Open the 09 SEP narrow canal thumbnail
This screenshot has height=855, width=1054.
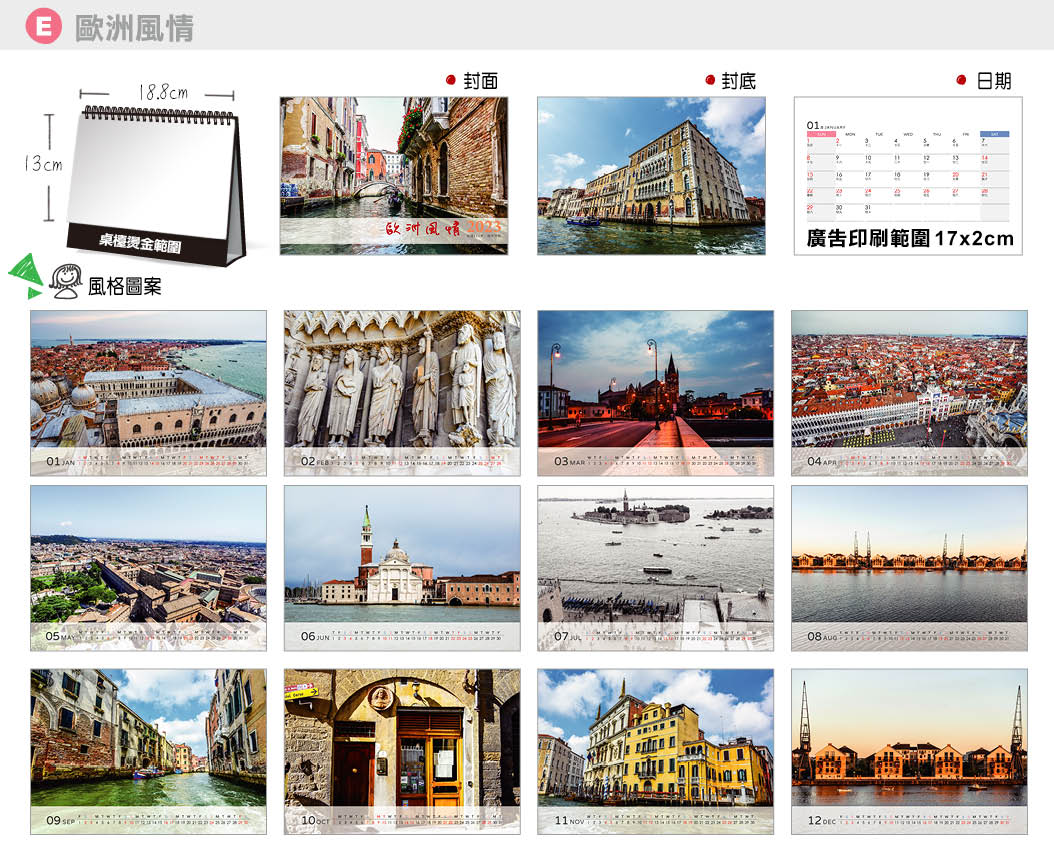(149, 751)
